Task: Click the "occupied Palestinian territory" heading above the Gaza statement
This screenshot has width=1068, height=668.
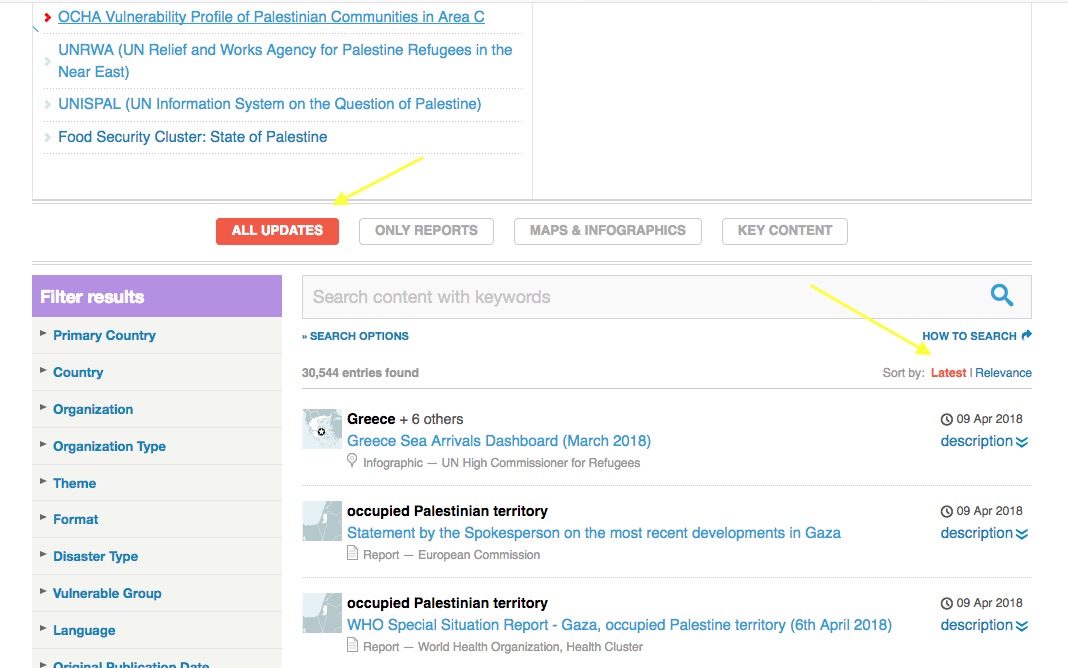Action: pos(447,511)
